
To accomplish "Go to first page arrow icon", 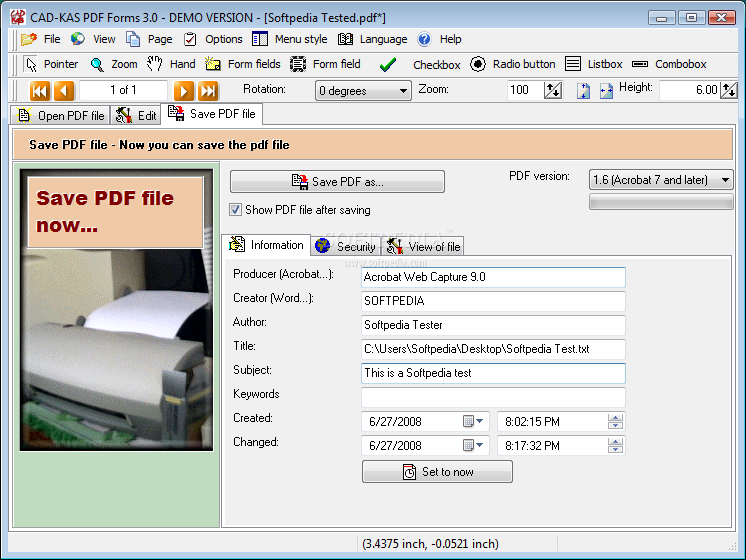I will (39, 90).
